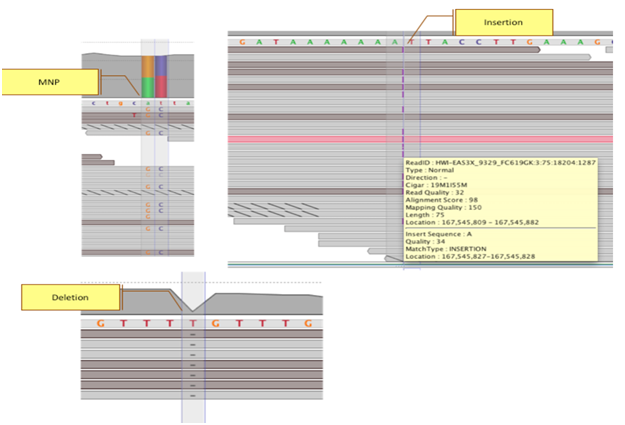Click the Mapping Quality 150 tooltip line
Viewport: 625px width, 425px height.
[444, 208]
